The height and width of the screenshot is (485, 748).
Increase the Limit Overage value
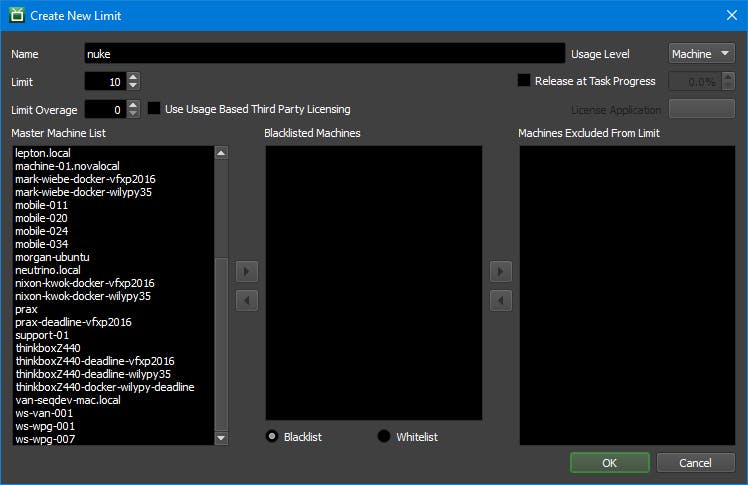pos(134,105)
